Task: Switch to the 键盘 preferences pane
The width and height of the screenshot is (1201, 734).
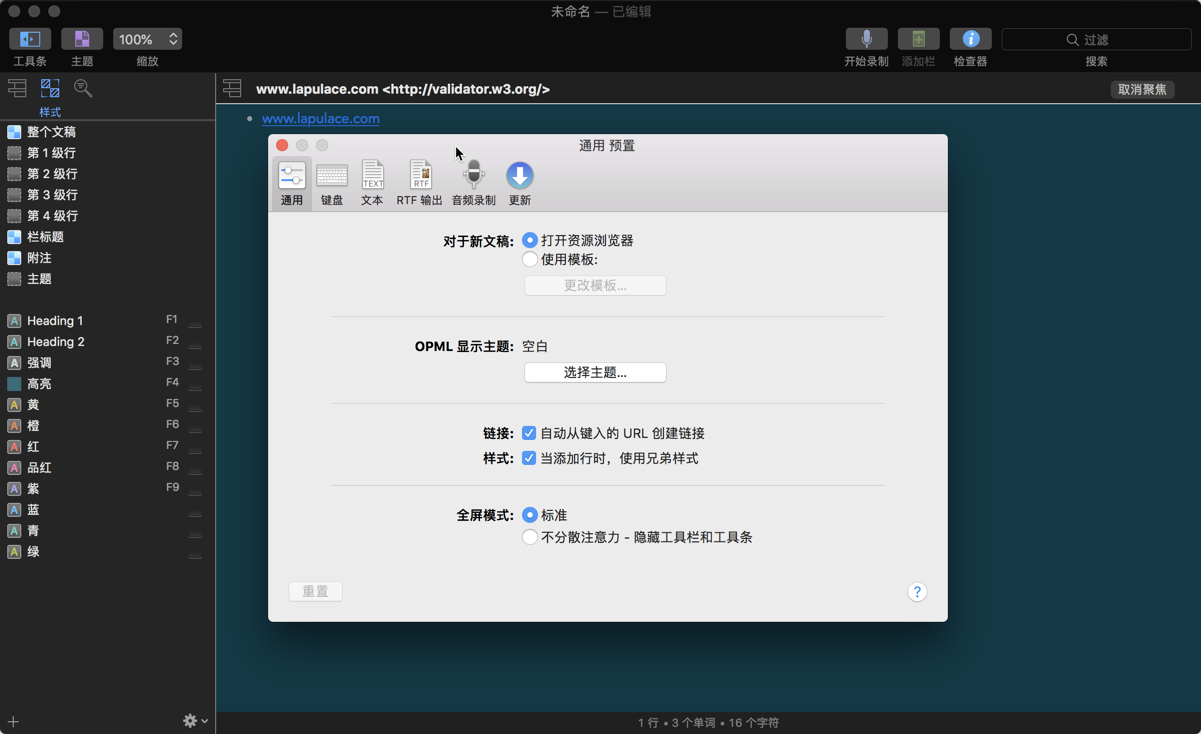Action: tap(332, 176)
